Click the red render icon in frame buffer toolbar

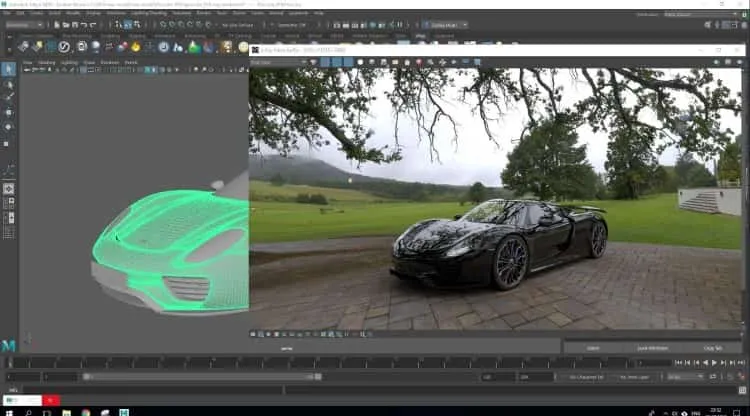coord(419,62)
